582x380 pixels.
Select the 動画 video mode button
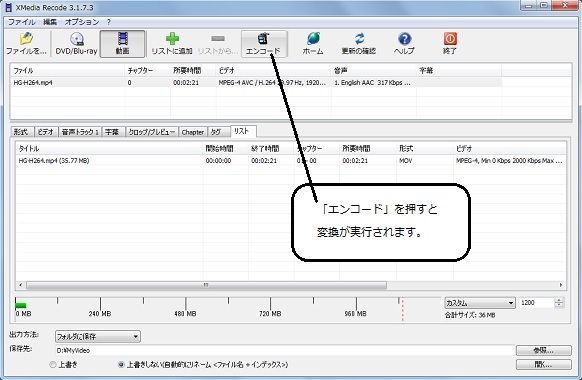[122, 44]
